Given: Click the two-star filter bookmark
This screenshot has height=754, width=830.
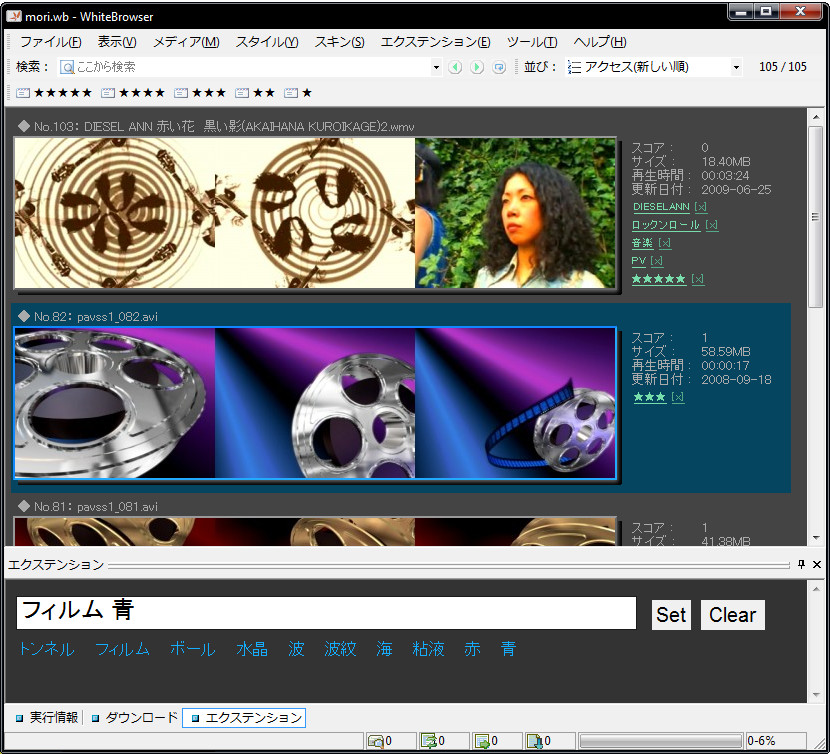Looking at the screenshot, I should click(255, 93).
